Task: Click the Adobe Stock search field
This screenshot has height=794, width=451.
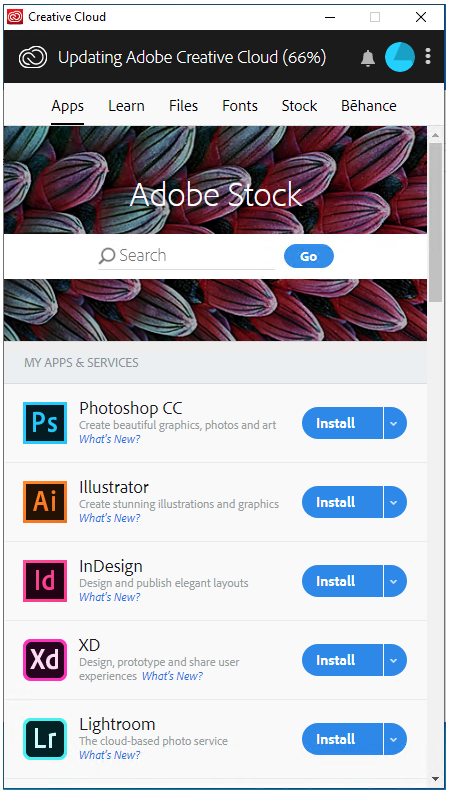Action: (x=186, y=256)
